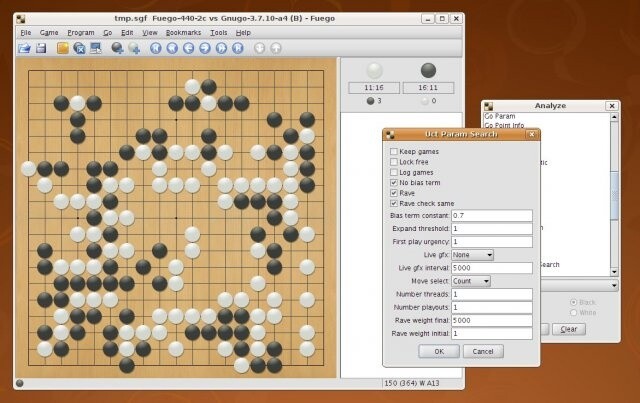The height and width of the screenshot is (403, 640).
Task: Select the White radio button in Analyze
Action: pos(573,312)
